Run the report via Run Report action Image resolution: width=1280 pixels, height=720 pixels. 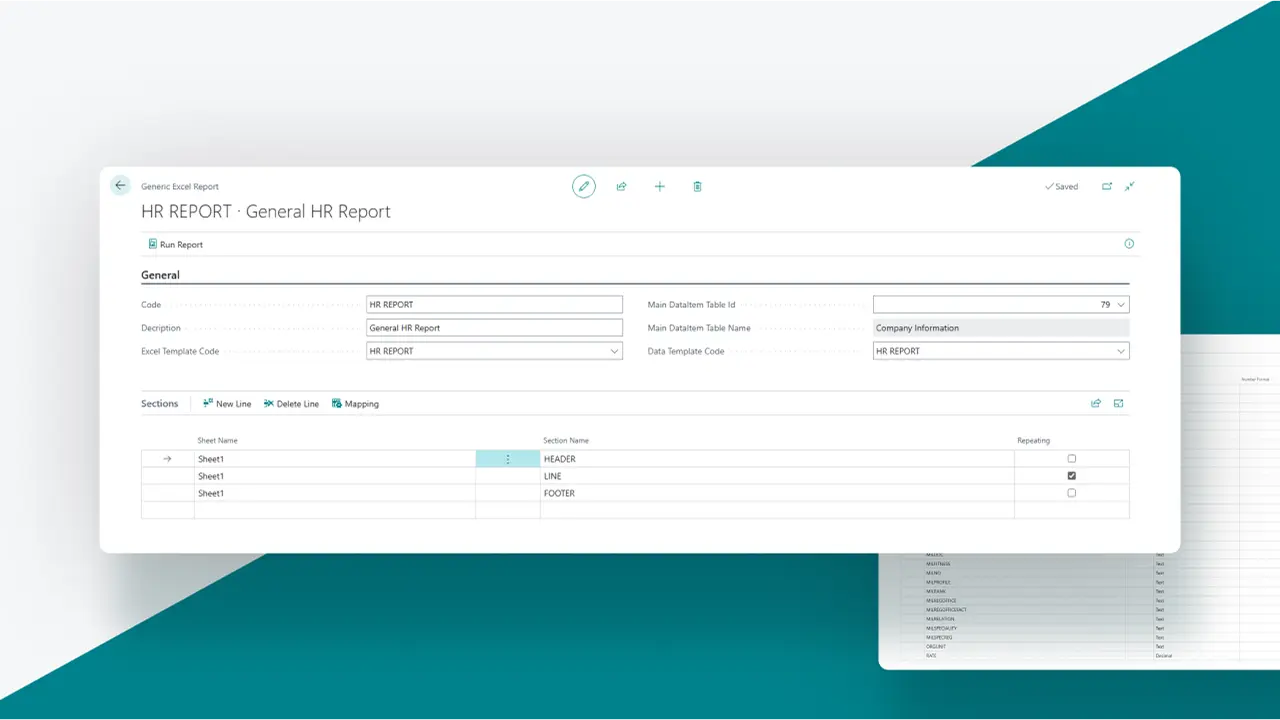coord(175,244)
